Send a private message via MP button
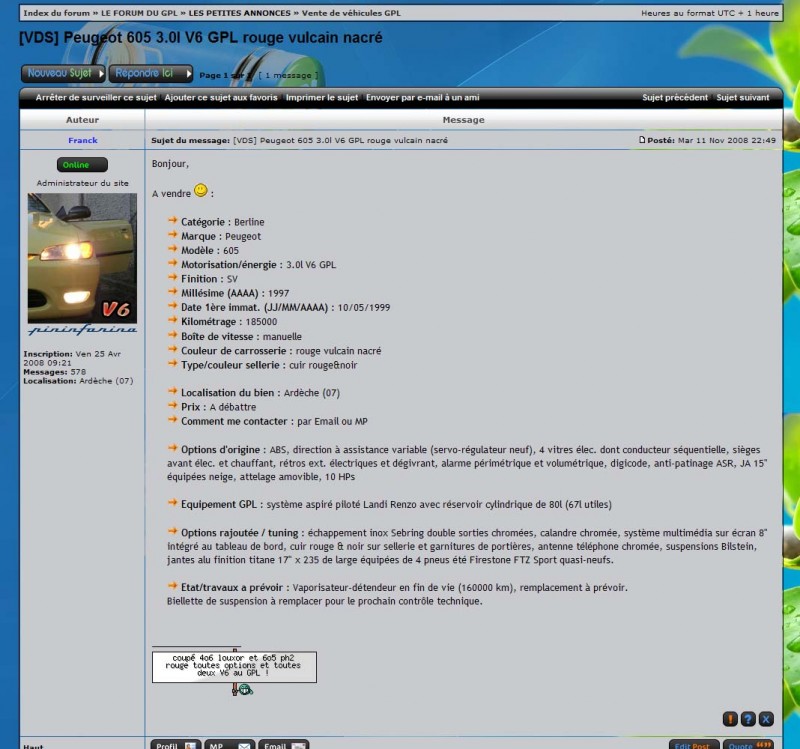Viewport: 800px width, 749px height. pyautogui.click(x=230, y=745)
